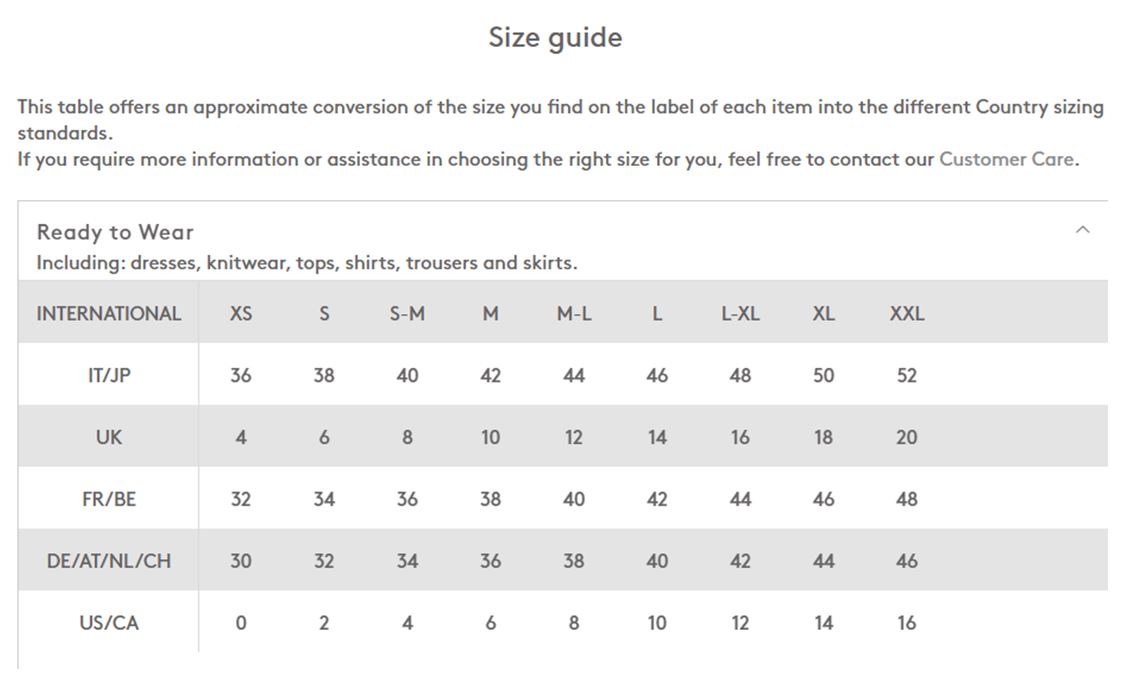
Task: Click IT/JP size 52 cell
Action: [x=907, y=375]
